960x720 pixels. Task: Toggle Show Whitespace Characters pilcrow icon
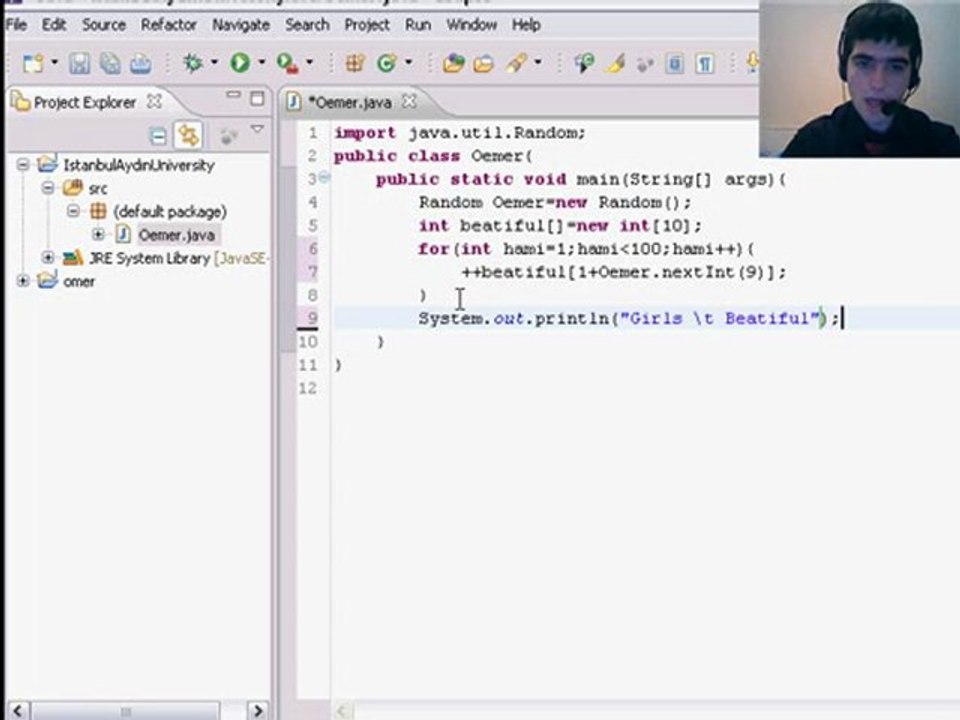[705, 63]
